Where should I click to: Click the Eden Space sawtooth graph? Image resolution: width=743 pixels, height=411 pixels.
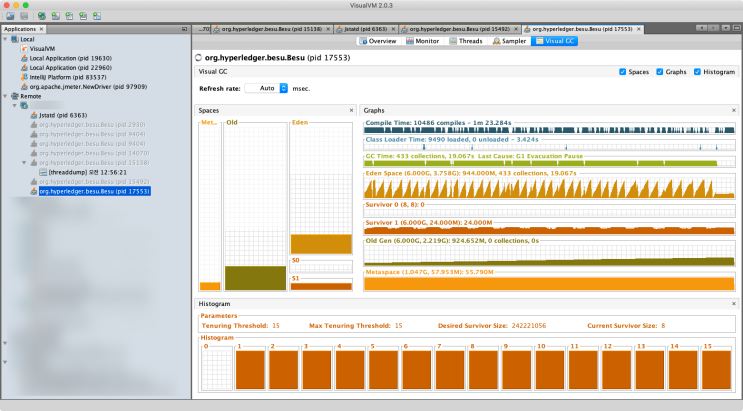549,188
